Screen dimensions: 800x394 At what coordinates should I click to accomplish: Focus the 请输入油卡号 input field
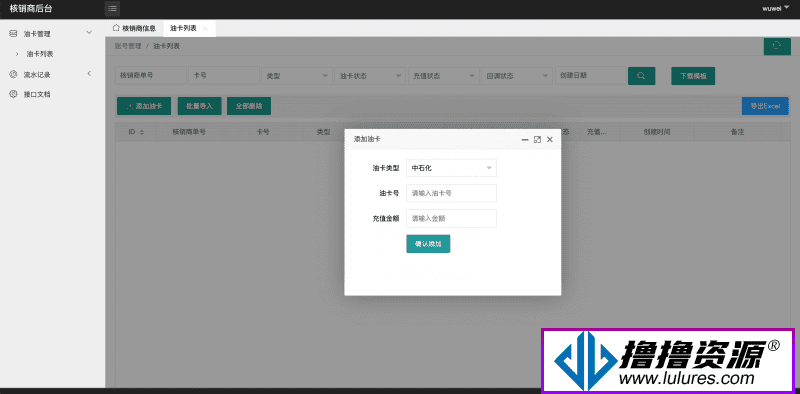click(452, 193)
